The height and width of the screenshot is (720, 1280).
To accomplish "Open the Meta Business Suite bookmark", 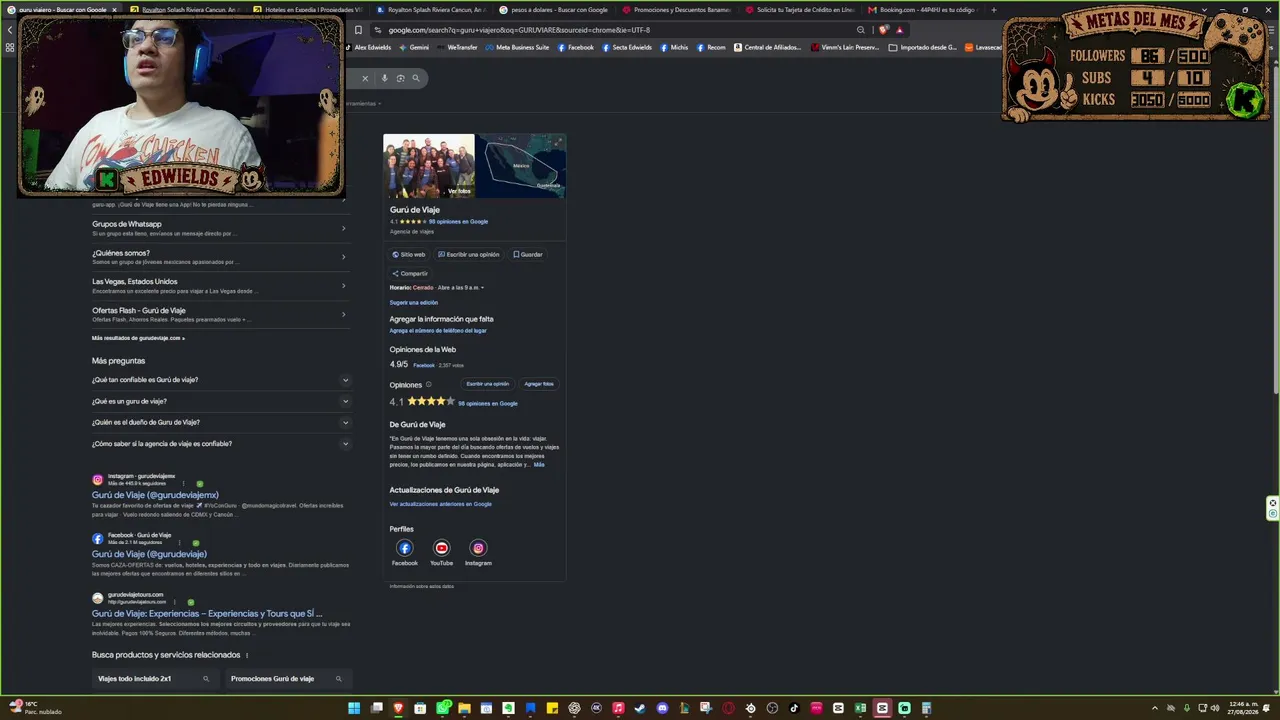I will (517, 47).
